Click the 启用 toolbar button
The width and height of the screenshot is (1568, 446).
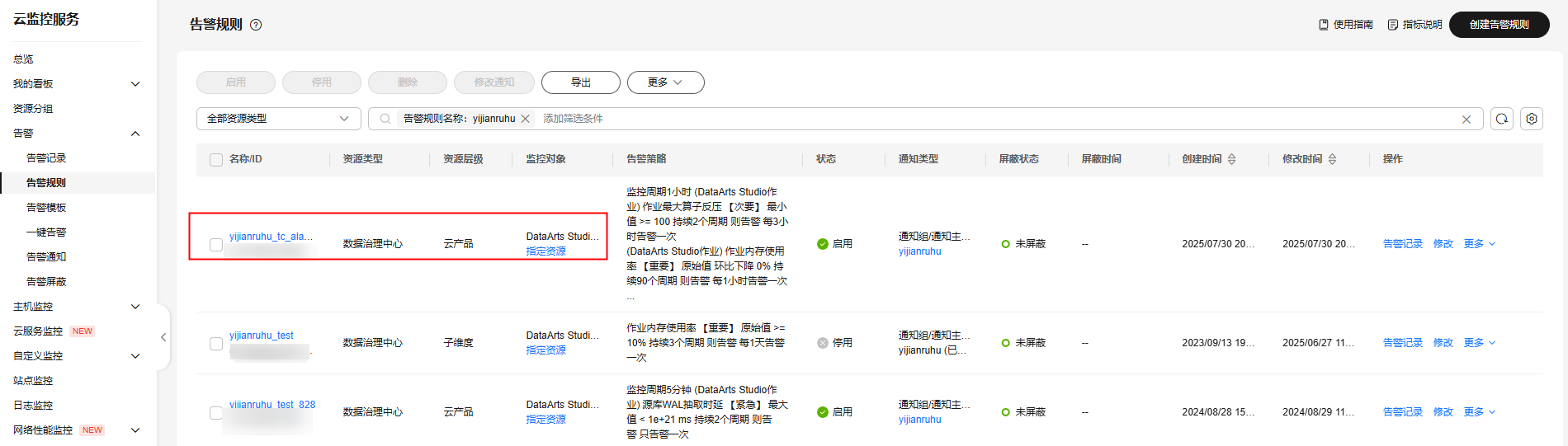(x=236, y=82)
